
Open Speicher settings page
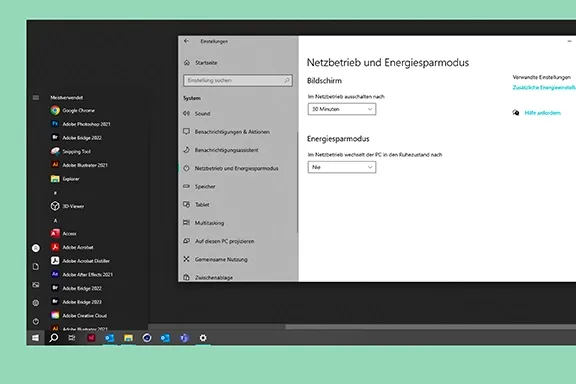[199, 187]
